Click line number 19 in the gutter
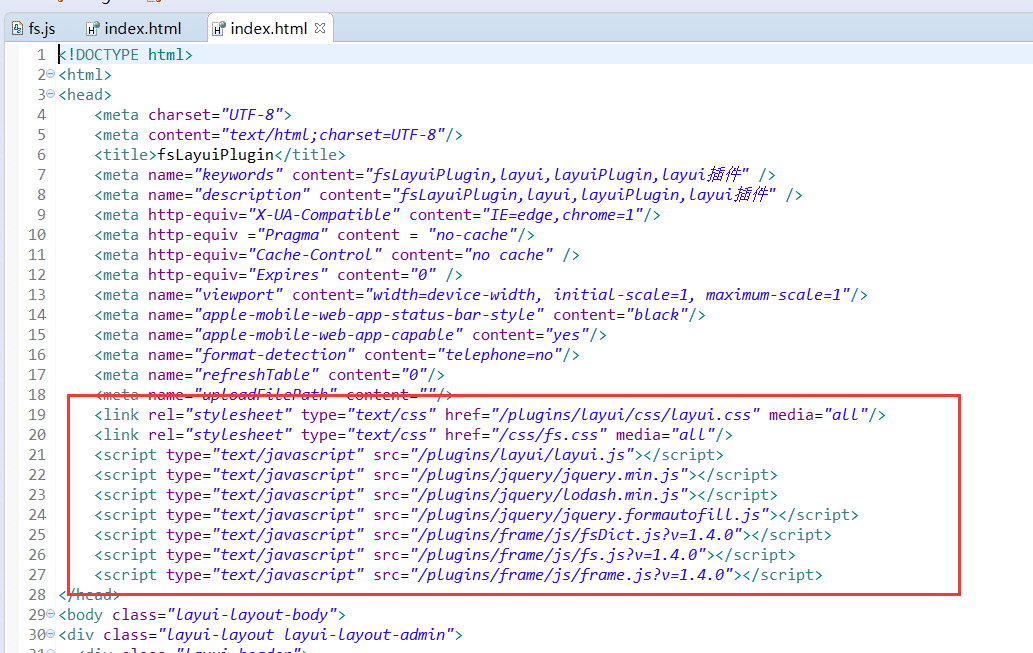Viewport: 1033px width, 653px height. pyautogui.click(x=37, y=415)
